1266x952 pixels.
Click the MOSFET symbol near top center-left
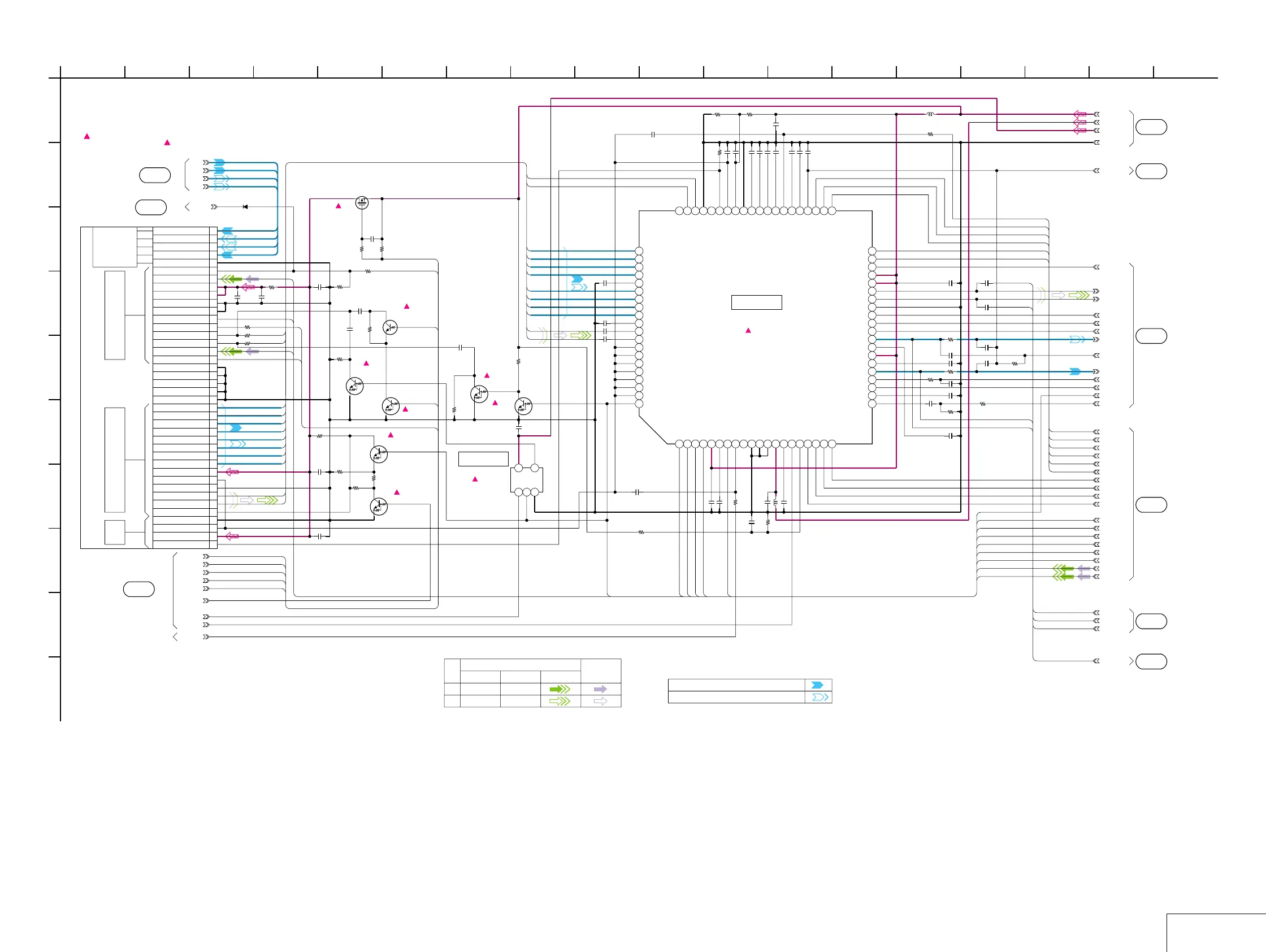coord(362,202)
